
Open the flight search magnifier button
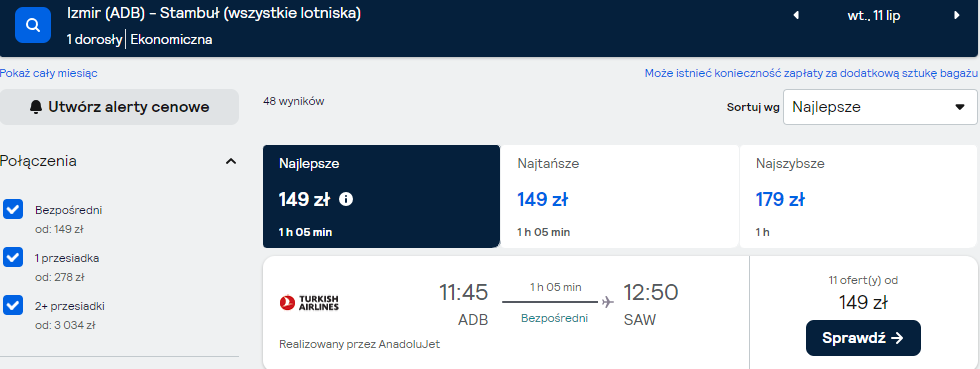[x=32, y=25]
